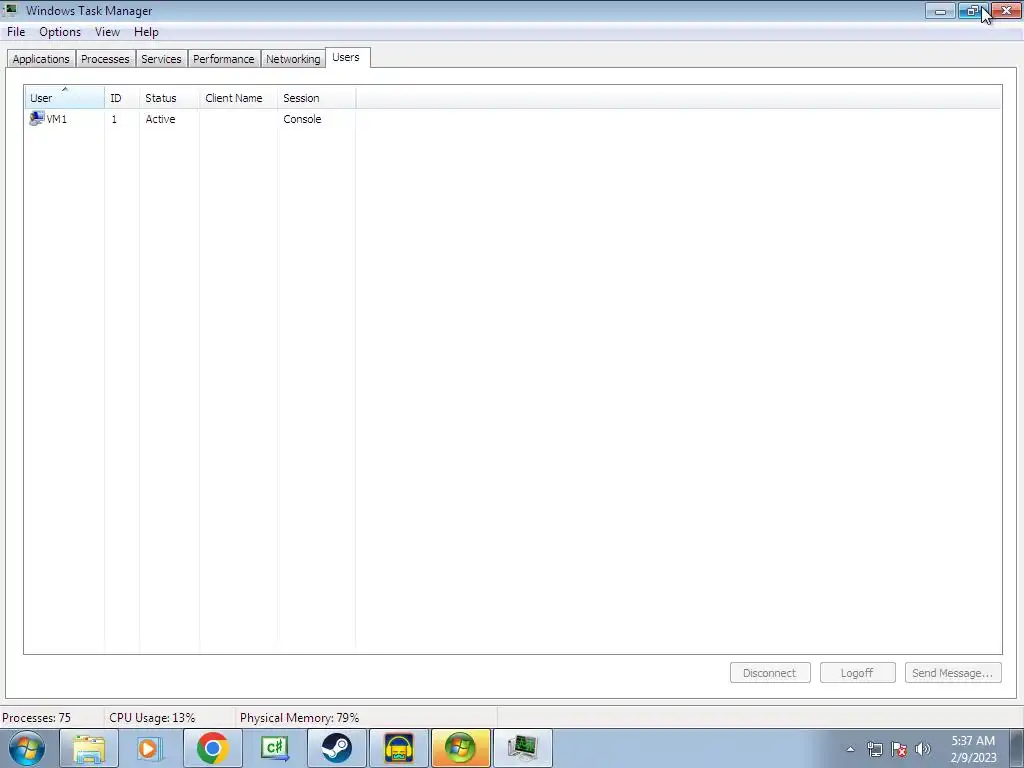The height and width of the screenshot is (768, 1024).
Task: Open Windows Explorer from the taskbar
Action: [89, 748]
